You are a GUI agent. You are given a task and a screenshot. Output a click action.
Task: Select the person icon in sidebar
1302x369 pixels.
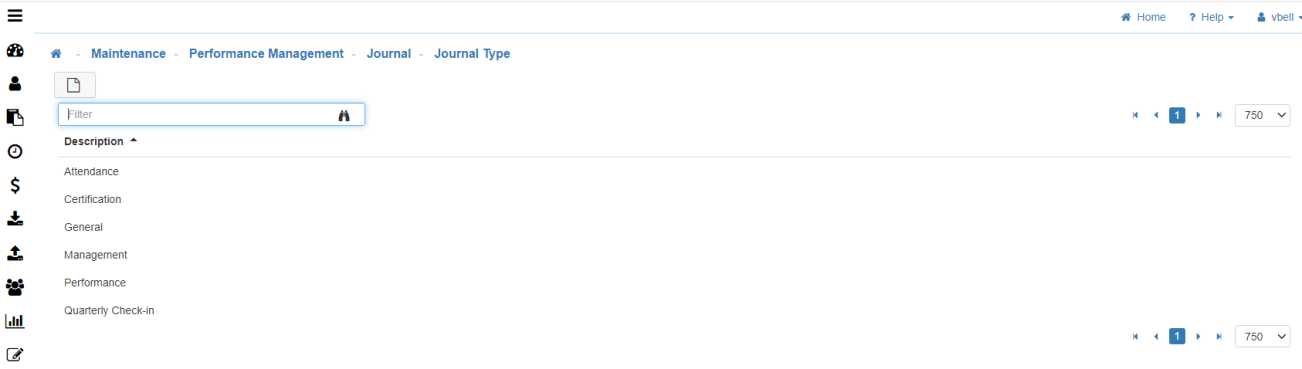tap(15, 84)
